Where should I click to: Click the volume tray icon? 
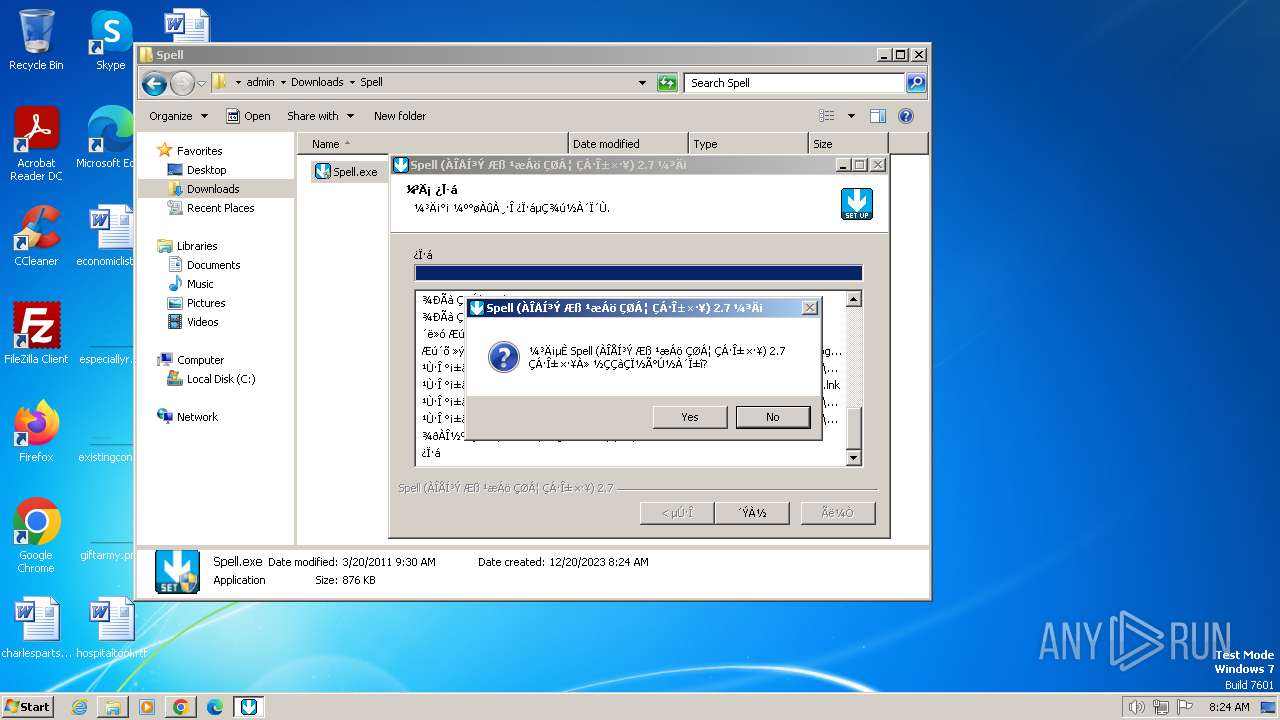click(x=1136, y=707)
